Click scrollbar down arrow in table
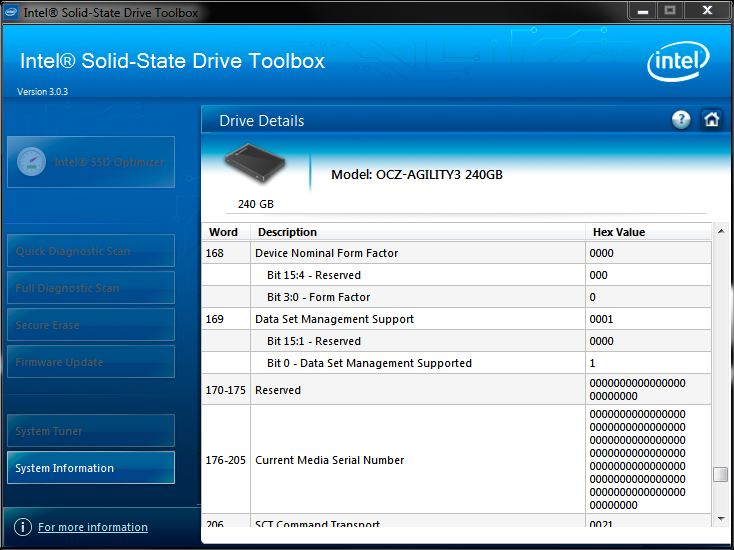The width and height of the screenshot is (734, 550). point(721,518)
